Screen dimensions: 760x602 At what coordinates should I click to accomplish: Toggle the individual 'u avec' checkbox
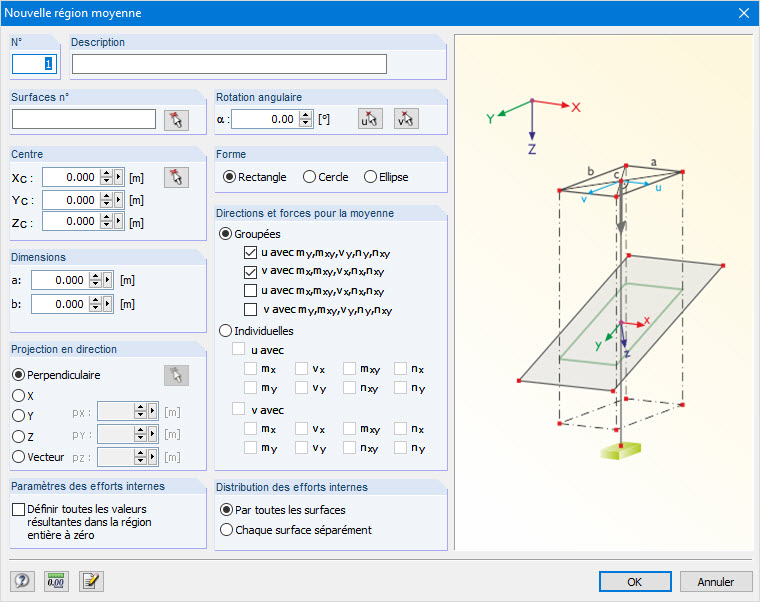[238, 349]
